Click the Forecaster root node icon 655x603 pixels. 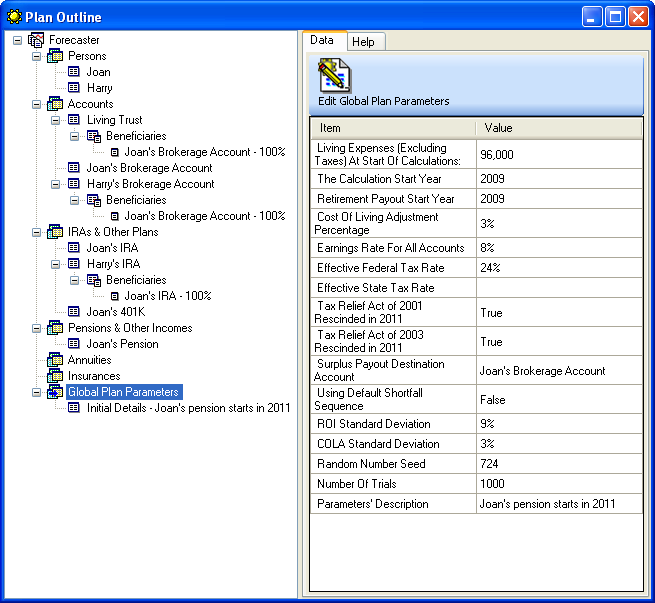tap(36, 40)
